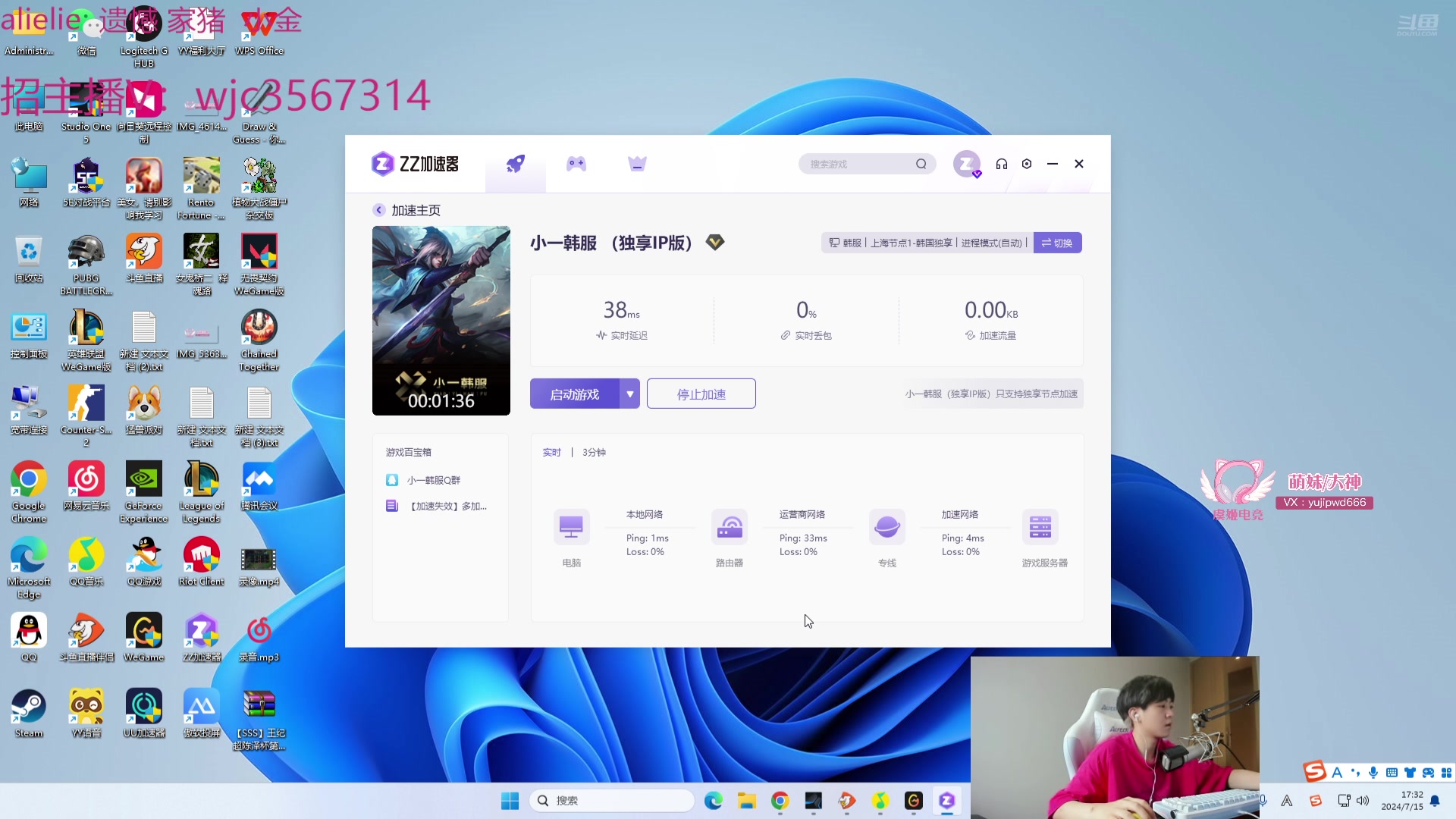Open the WeGame desktop shortcut
The width and height of the screenshot is (1456, 819).
[x=144, y=637]
